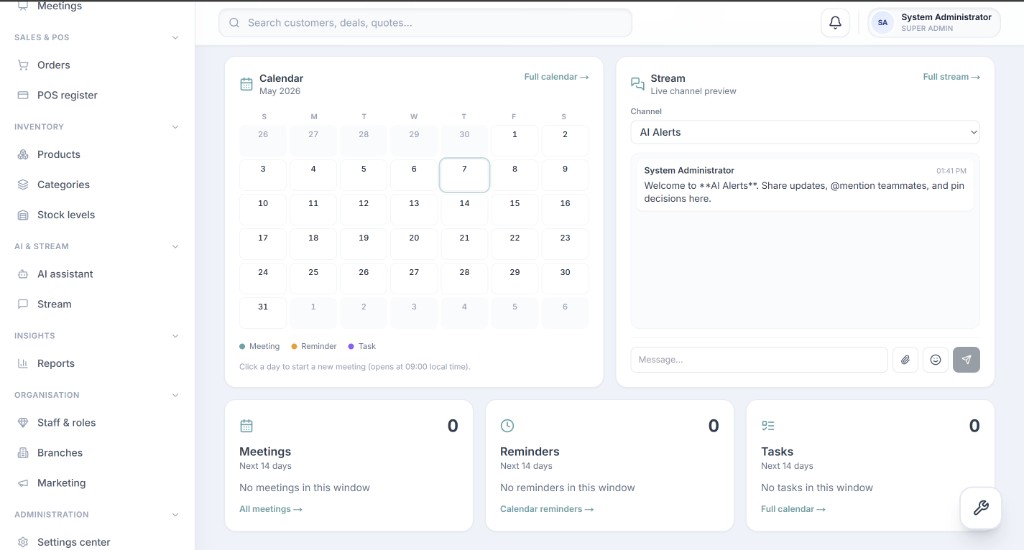Collapse the Organisation section

(x=175, y=396)
